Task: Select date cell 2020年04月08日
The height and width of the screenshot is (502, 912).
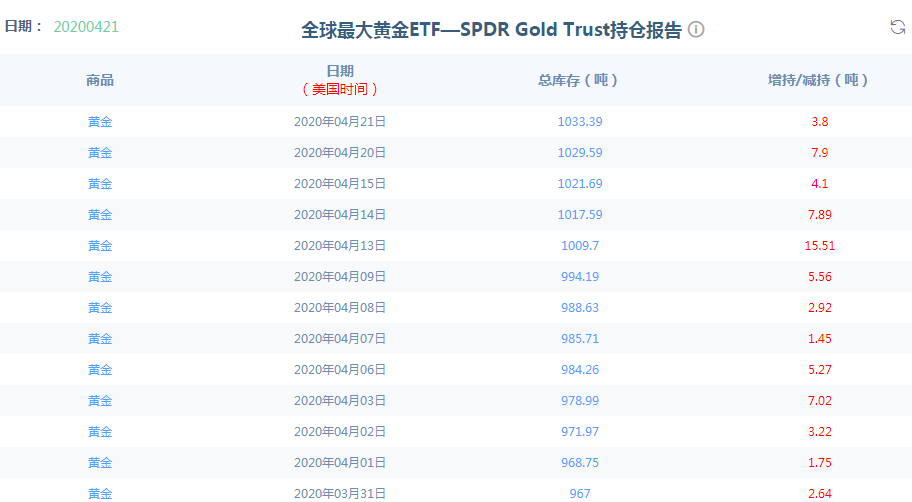Action: tap(340, 308)
